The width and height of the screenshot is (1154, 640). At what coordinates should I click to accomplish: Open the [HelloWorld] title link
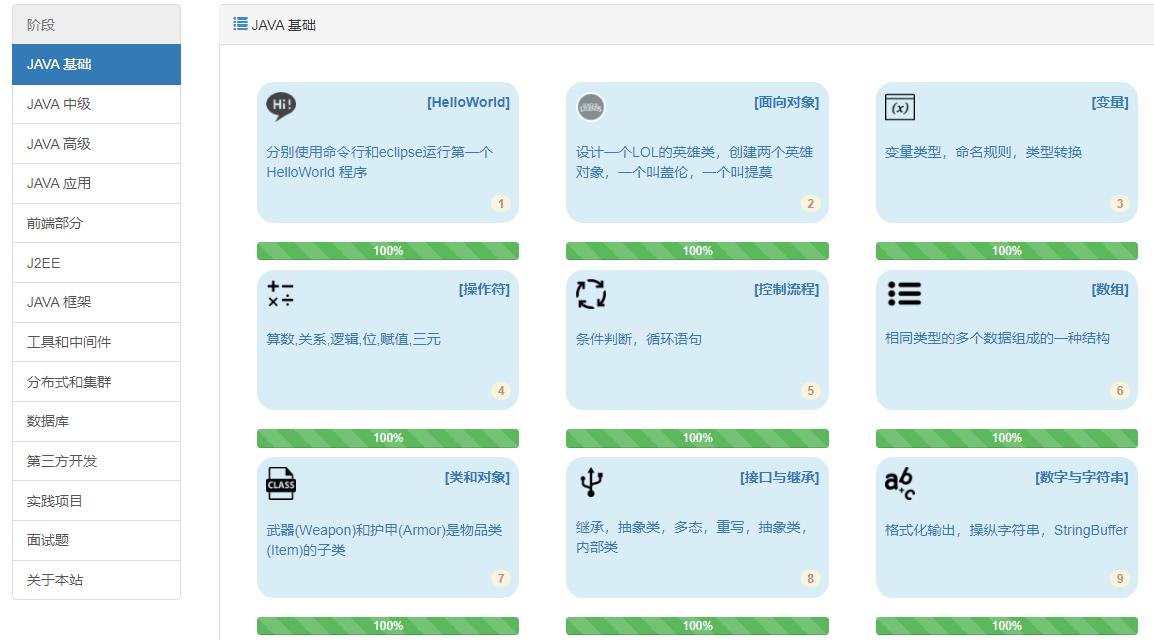click(x=468, y=102)
